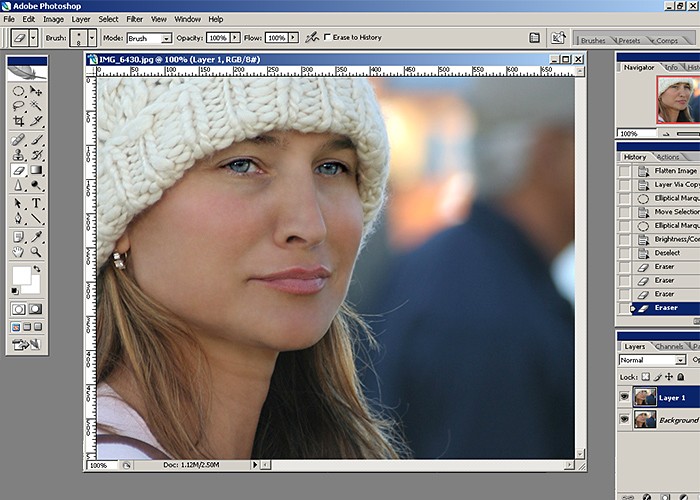Image resolution: width=700 pixels, height=500 pixels.
Task: Switch to the Actions tab
Action: 668,157
